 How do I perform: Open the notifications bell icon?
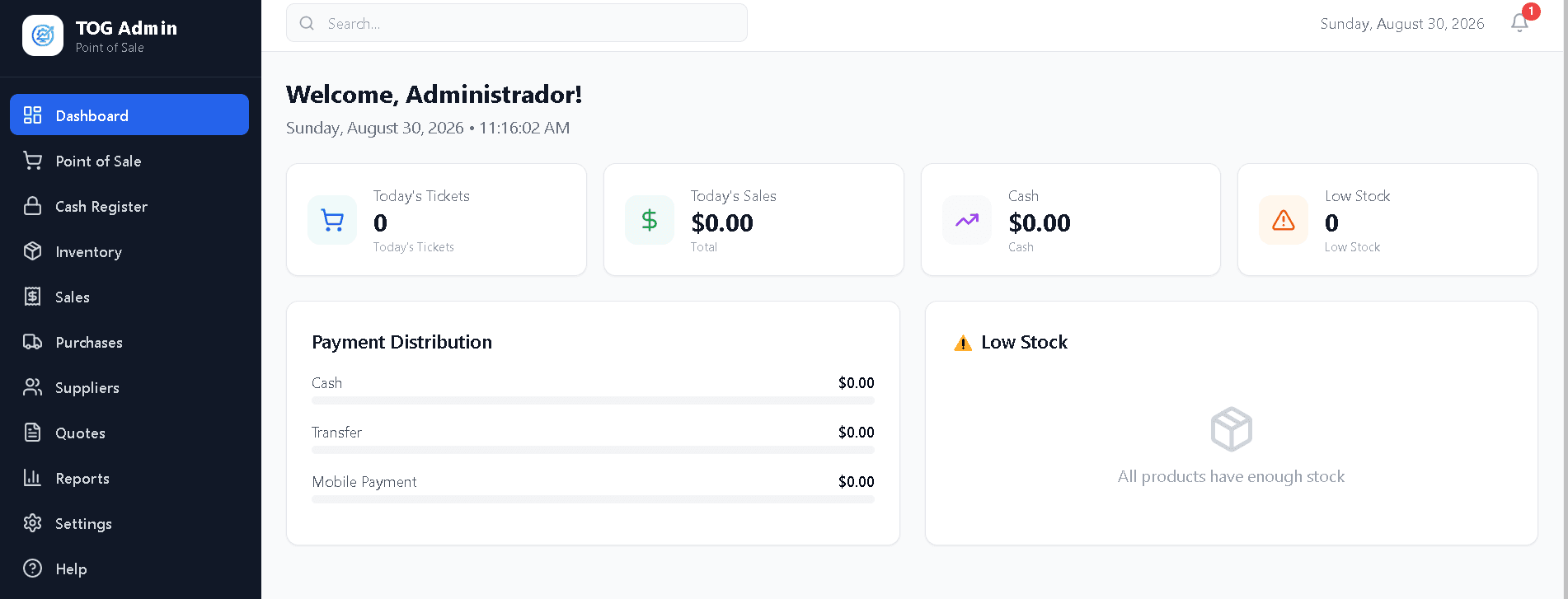tap(1519, 23)
